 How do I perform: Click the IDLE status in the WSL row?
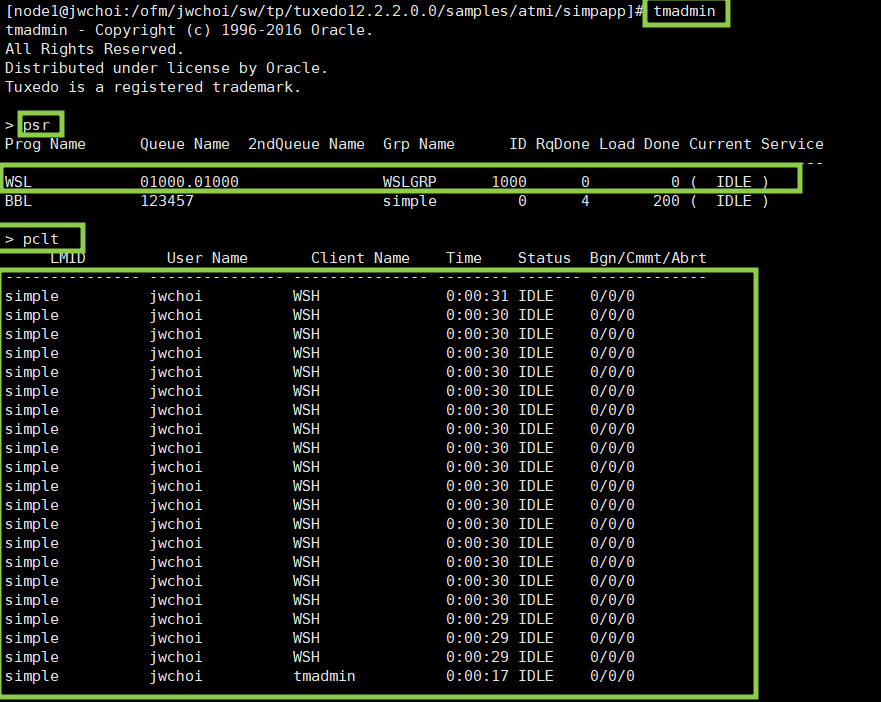point(734,182)
